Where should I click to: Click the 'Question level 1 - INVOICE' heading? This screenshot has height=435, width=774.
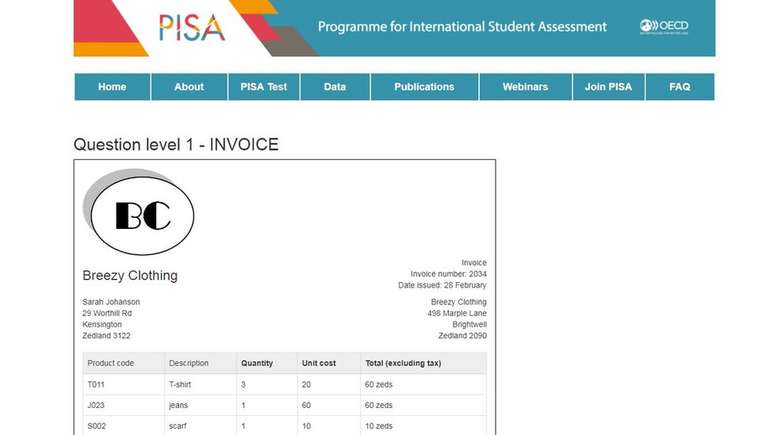[x=176, y=145]
